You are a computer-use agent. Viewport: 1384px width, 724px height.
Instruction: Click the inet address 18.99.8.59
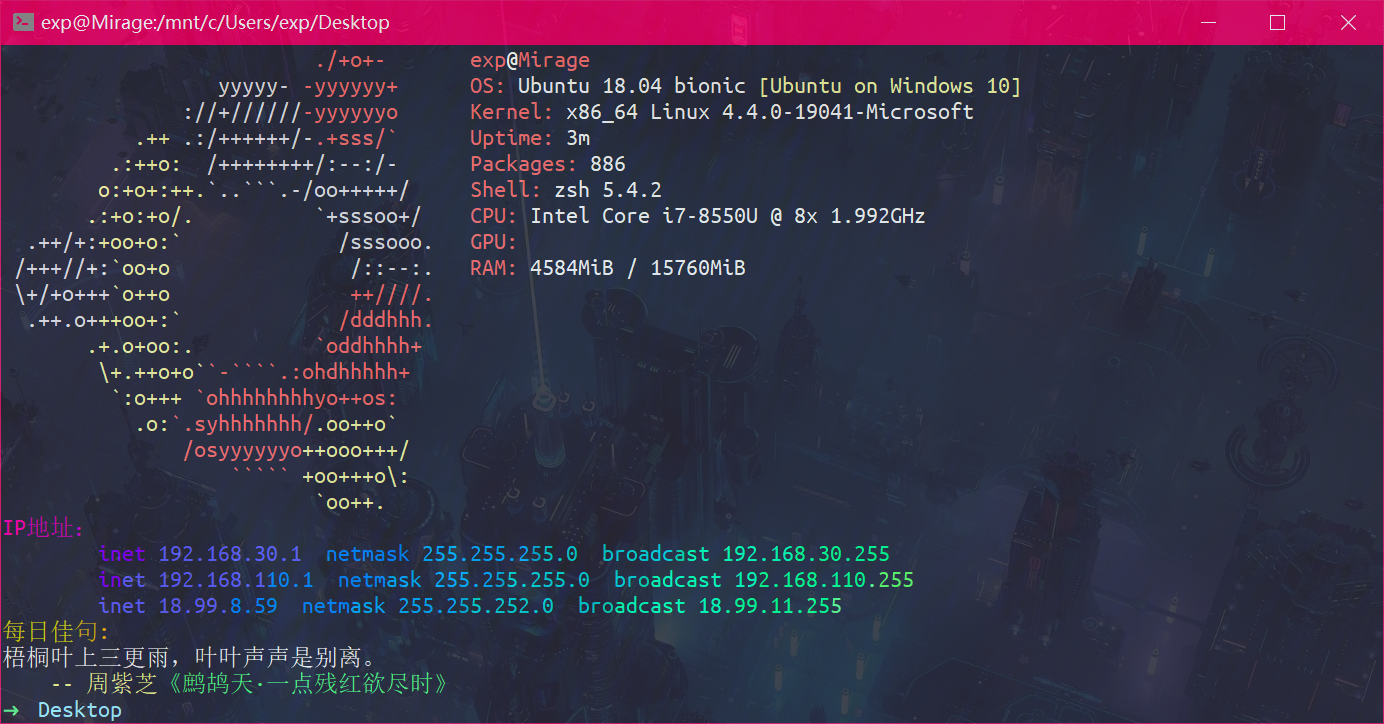click(x=217, y=606)
